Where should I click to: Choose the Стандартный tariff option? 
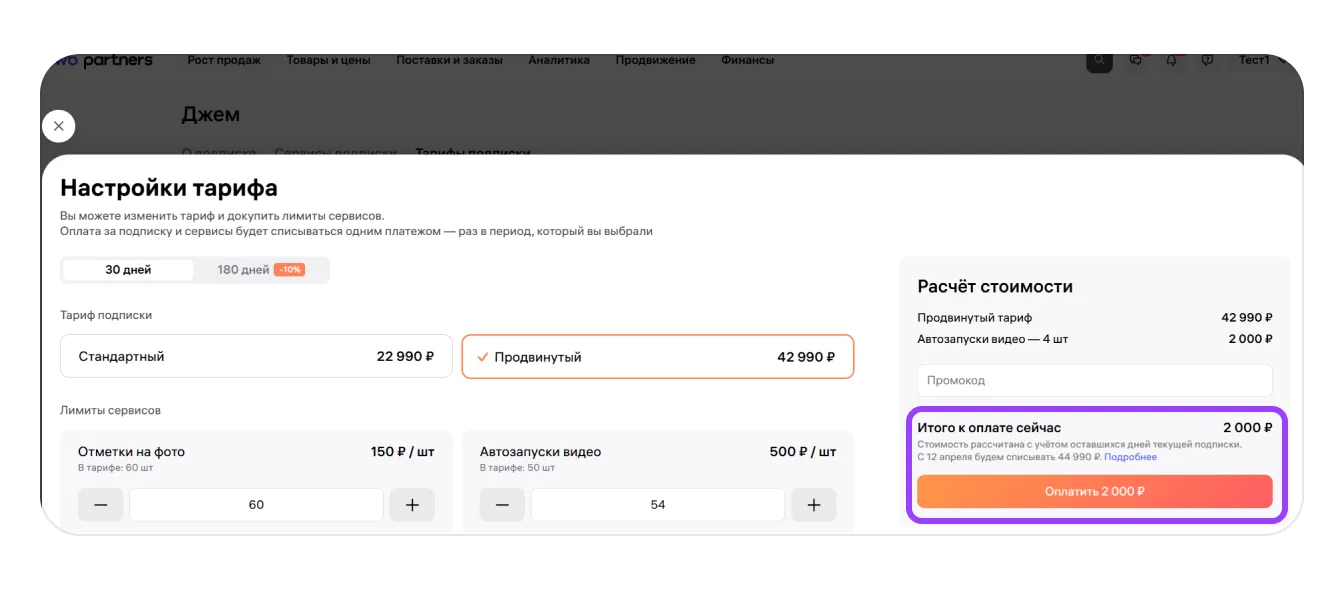tap(256, 356)
